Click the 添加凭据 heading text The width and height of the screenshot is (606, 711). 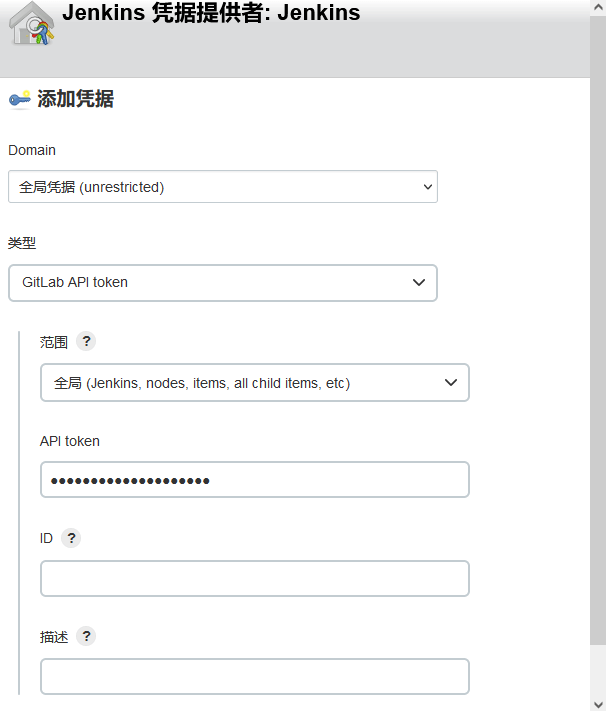coord(75,99)
